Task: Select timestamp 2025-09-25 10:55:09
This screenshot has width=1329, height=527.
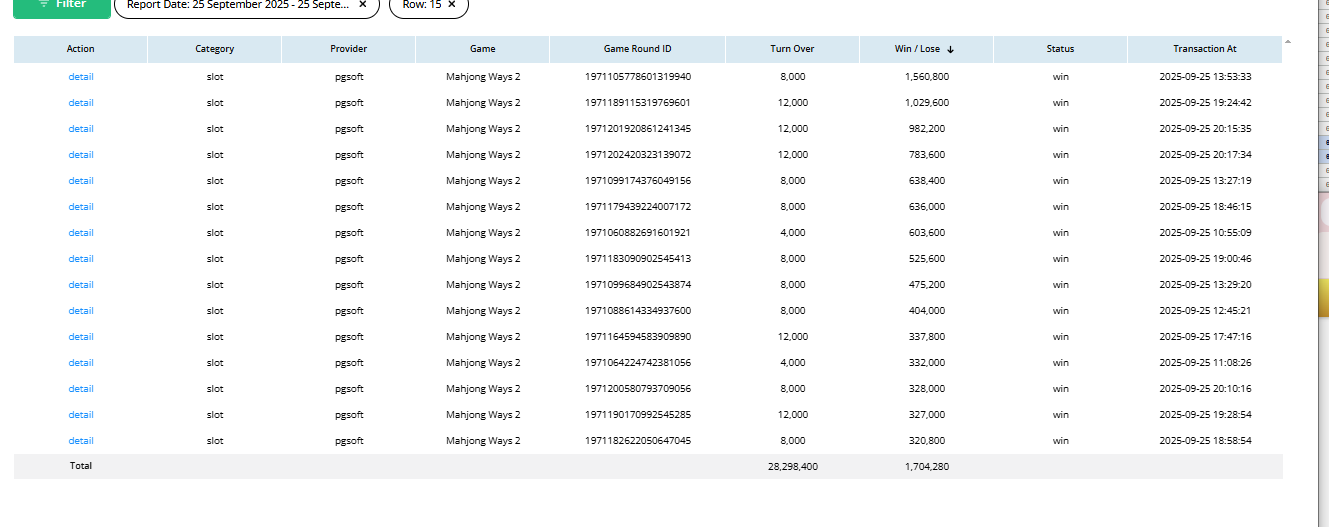Action: coord(1205,232)
